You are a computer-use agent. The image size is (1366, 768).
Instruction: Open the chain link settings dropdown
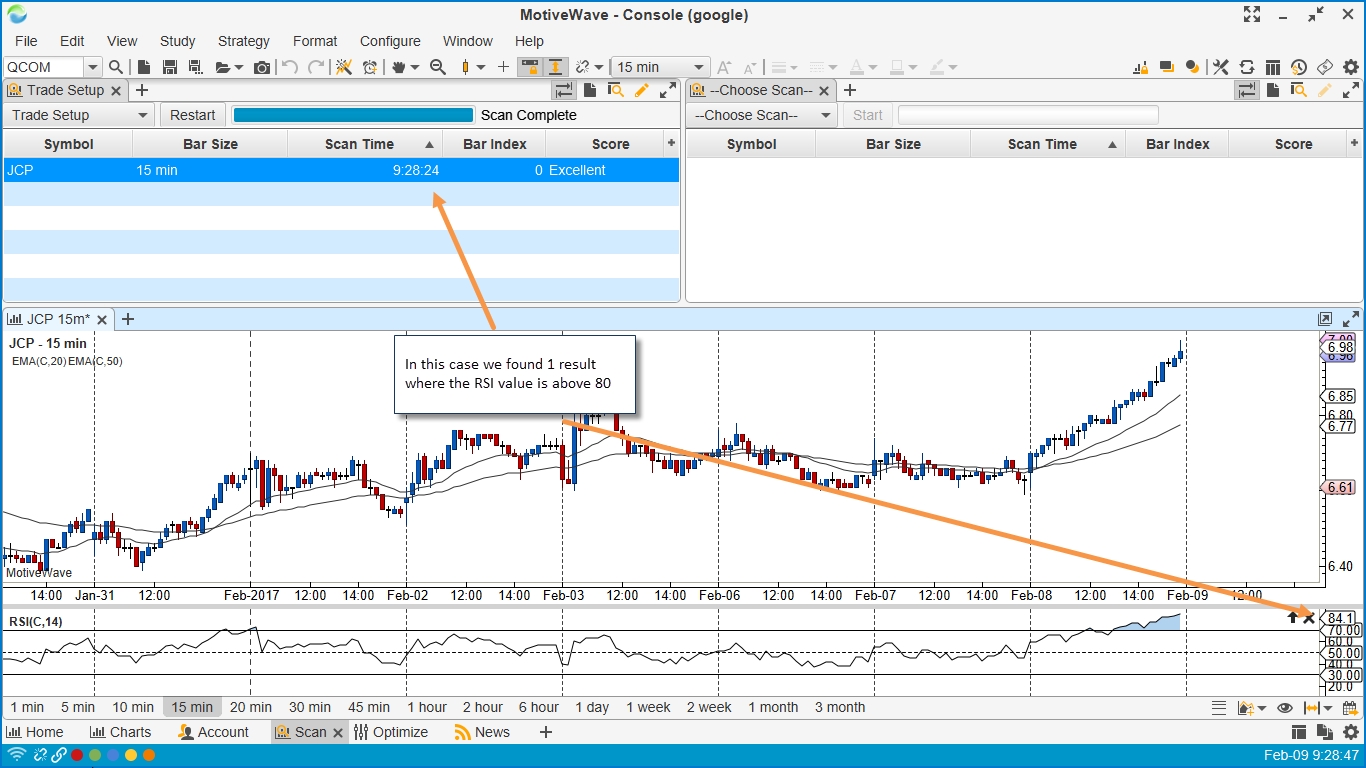(599, 68)
